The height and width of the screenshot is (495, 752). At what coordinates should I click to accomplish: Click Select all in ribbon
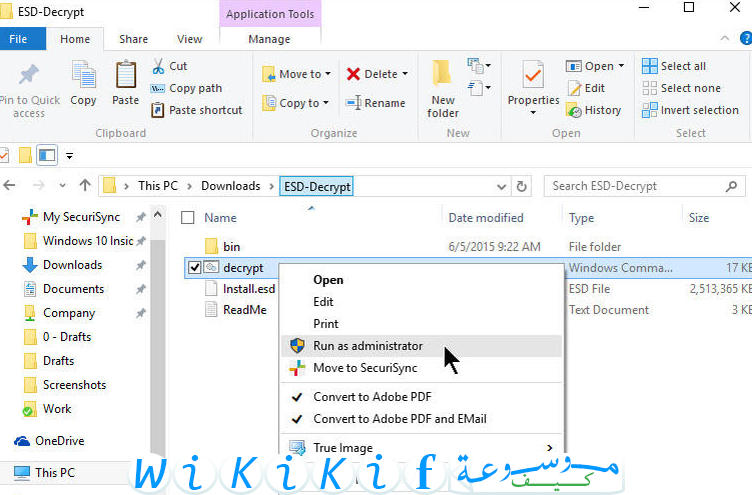coord(674,66)
